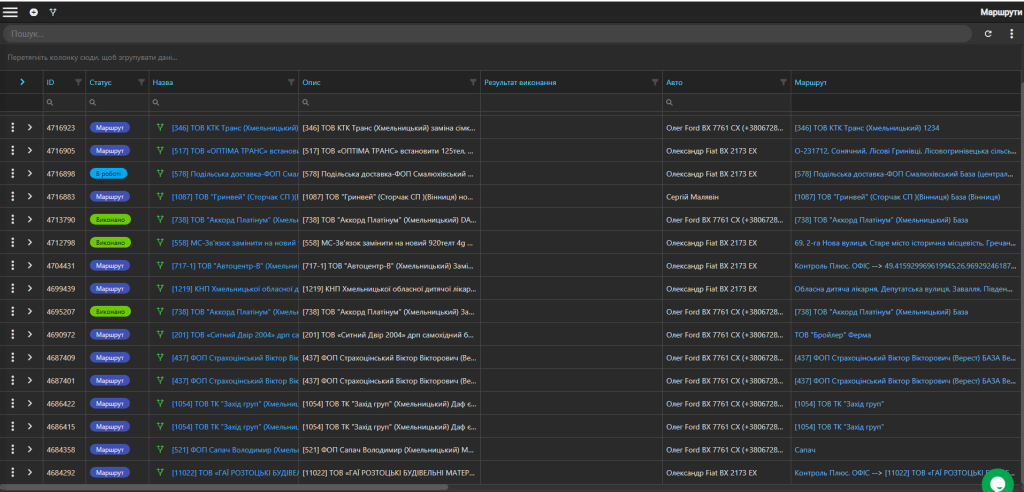Open route link ТОВ "Бройлер" Ферма

pyautogui.click(x=833, y=335)
